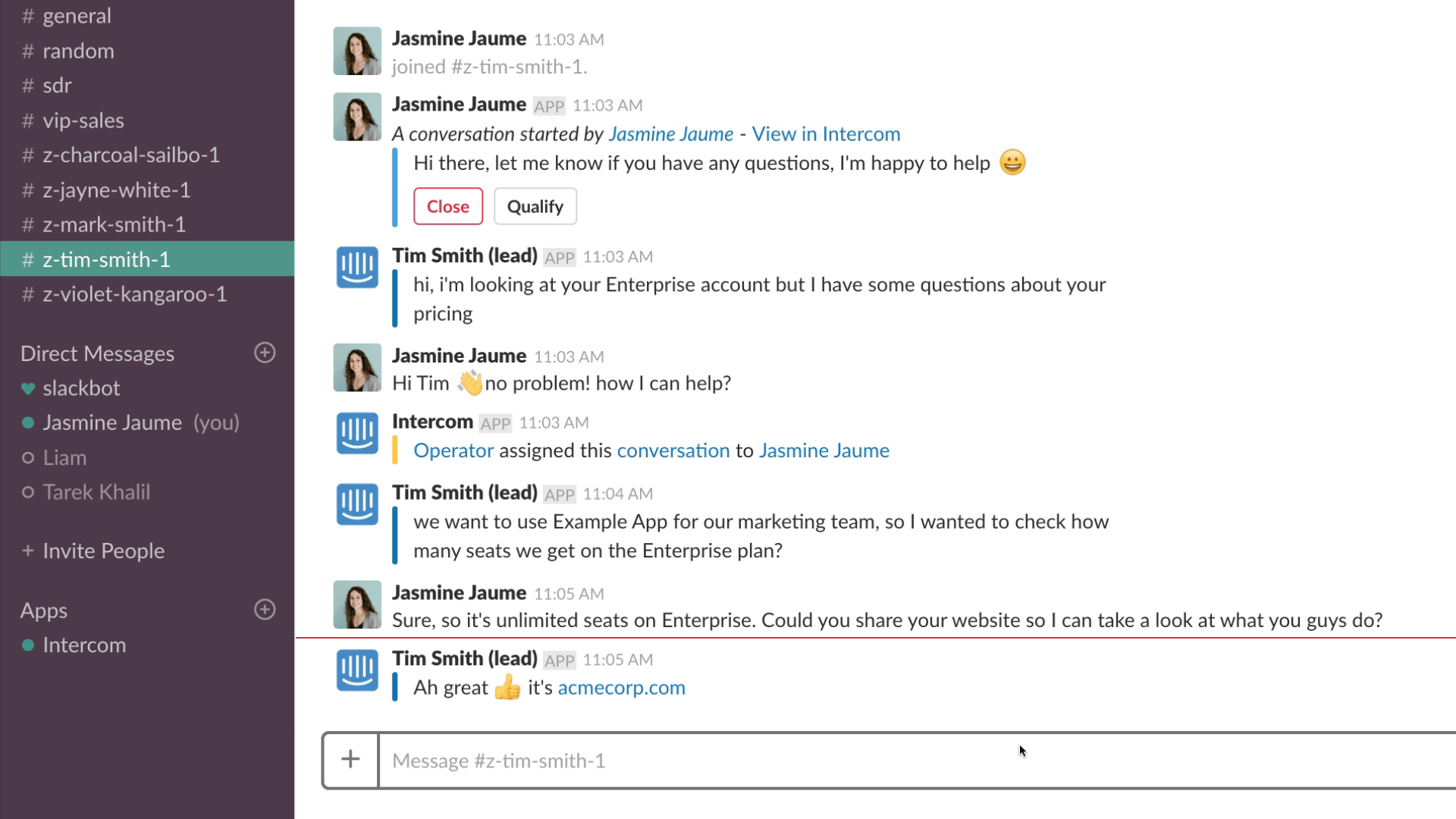This screenshot has height=819, width=1456.
Task: Open the Intercom app in sidebar
Action: [x=84, y=645]
